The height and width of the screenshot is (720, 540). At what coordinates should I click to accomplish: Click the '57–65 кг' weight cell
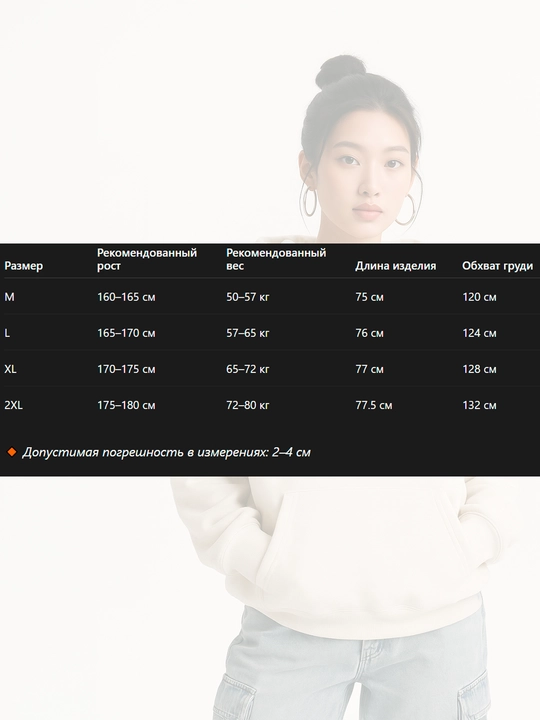coord(248,333)
